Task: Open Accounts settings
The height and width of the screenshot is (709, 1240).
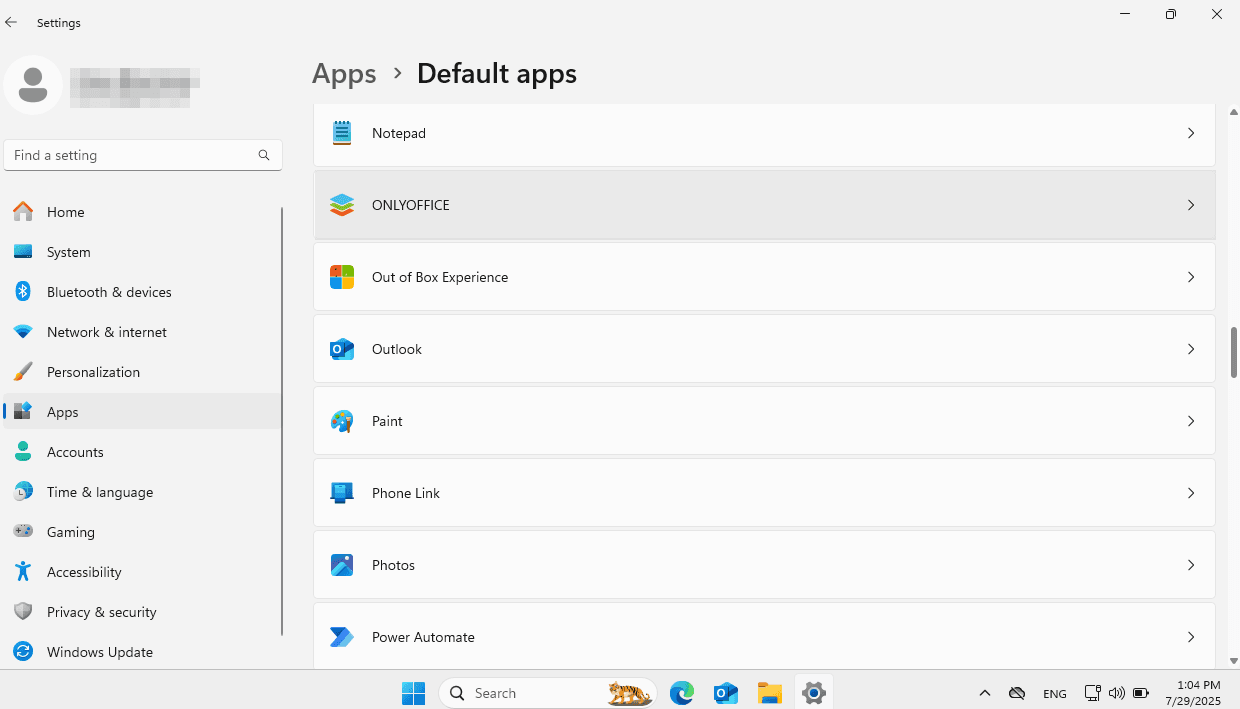Action: click(142, 452)
